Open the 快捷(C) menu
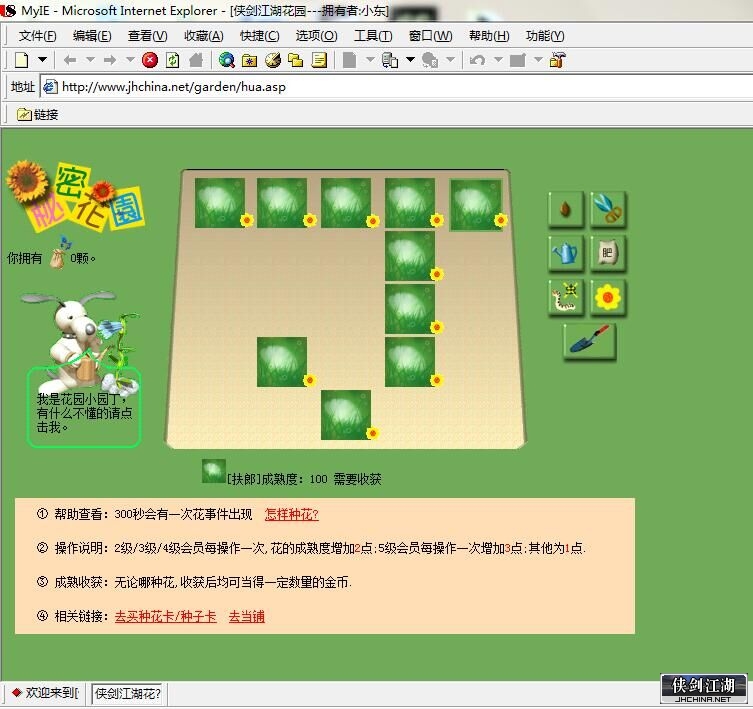This screenshot has width=753, height=709. [x=259, y=36]
